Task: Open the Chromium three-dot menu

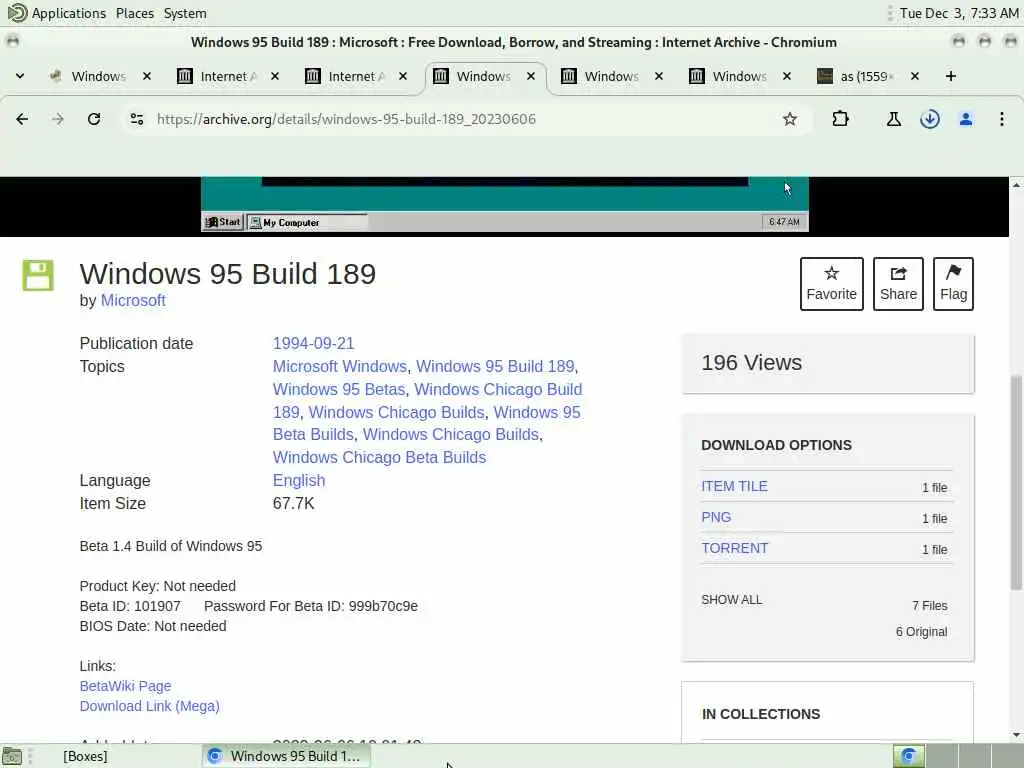Action: pyautogui.click(x=1001, y=119)
